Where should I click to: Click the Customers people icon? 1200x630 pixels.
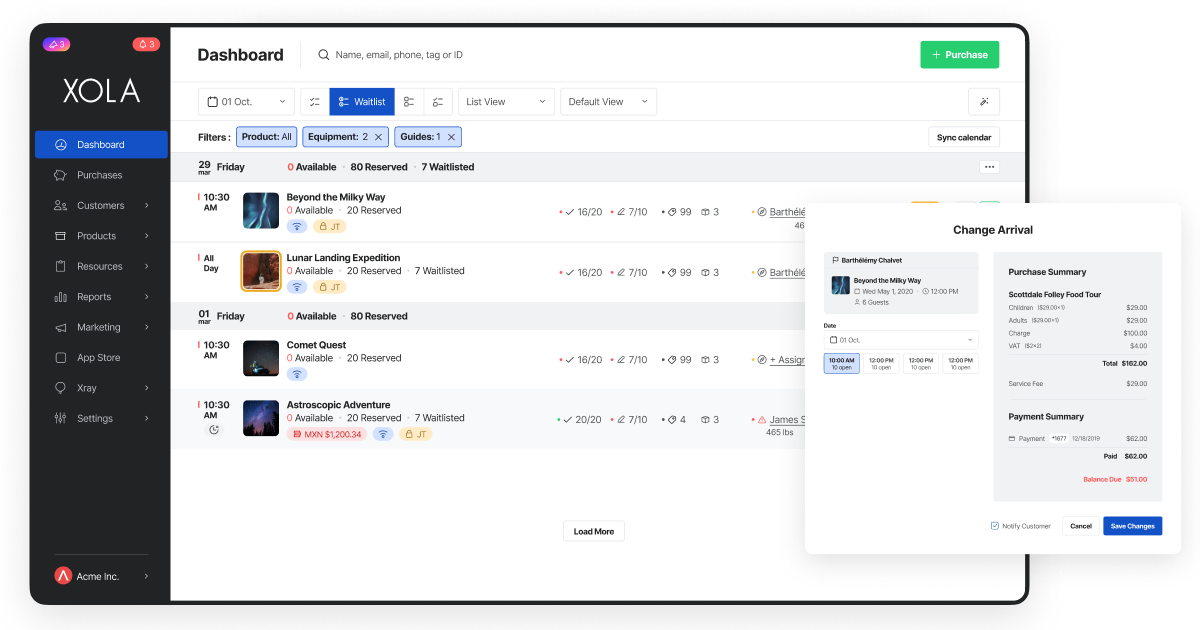point(60,206)
